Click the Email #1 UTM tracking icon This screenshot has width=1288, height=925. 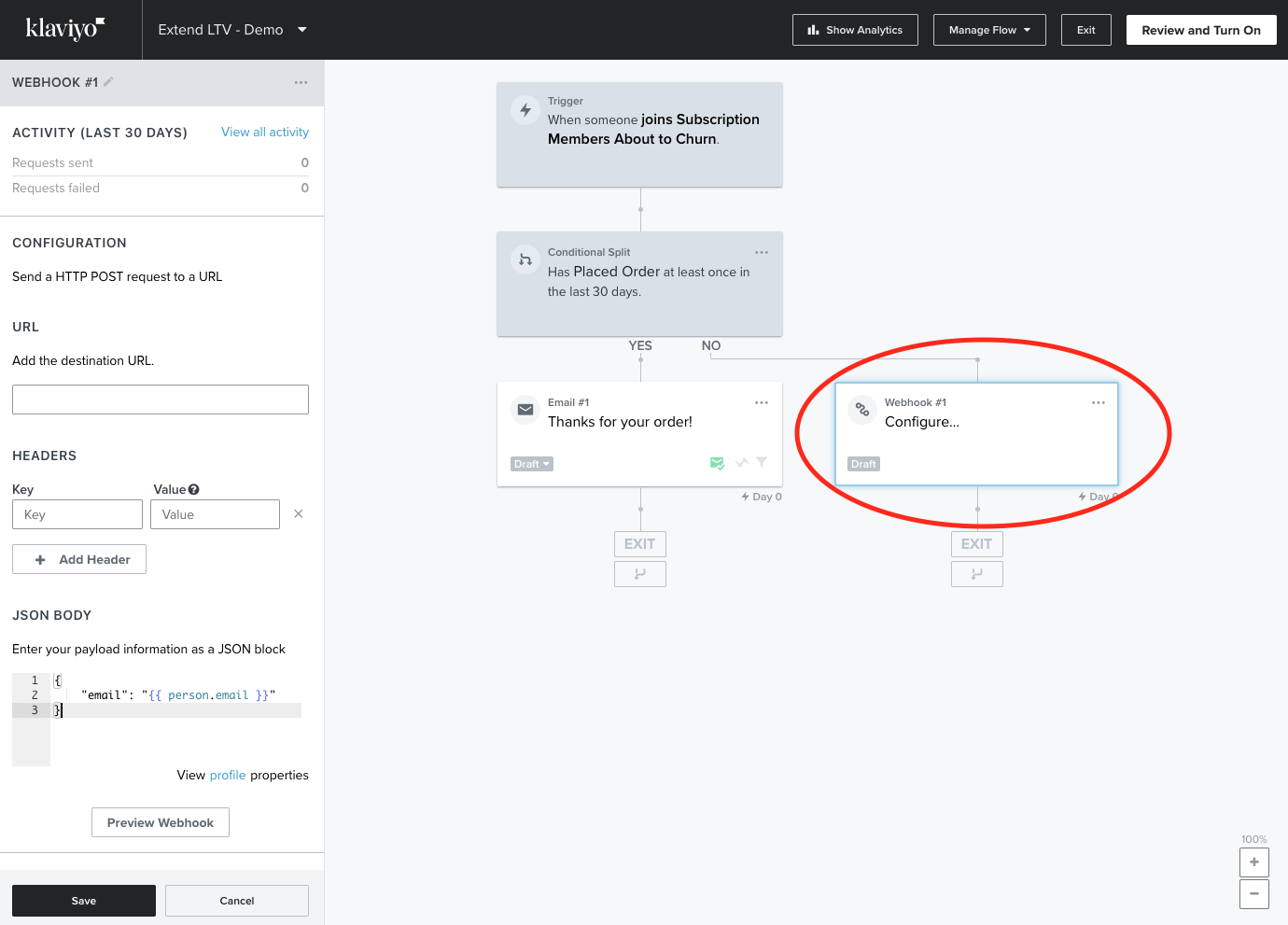(x=742, y=462)
